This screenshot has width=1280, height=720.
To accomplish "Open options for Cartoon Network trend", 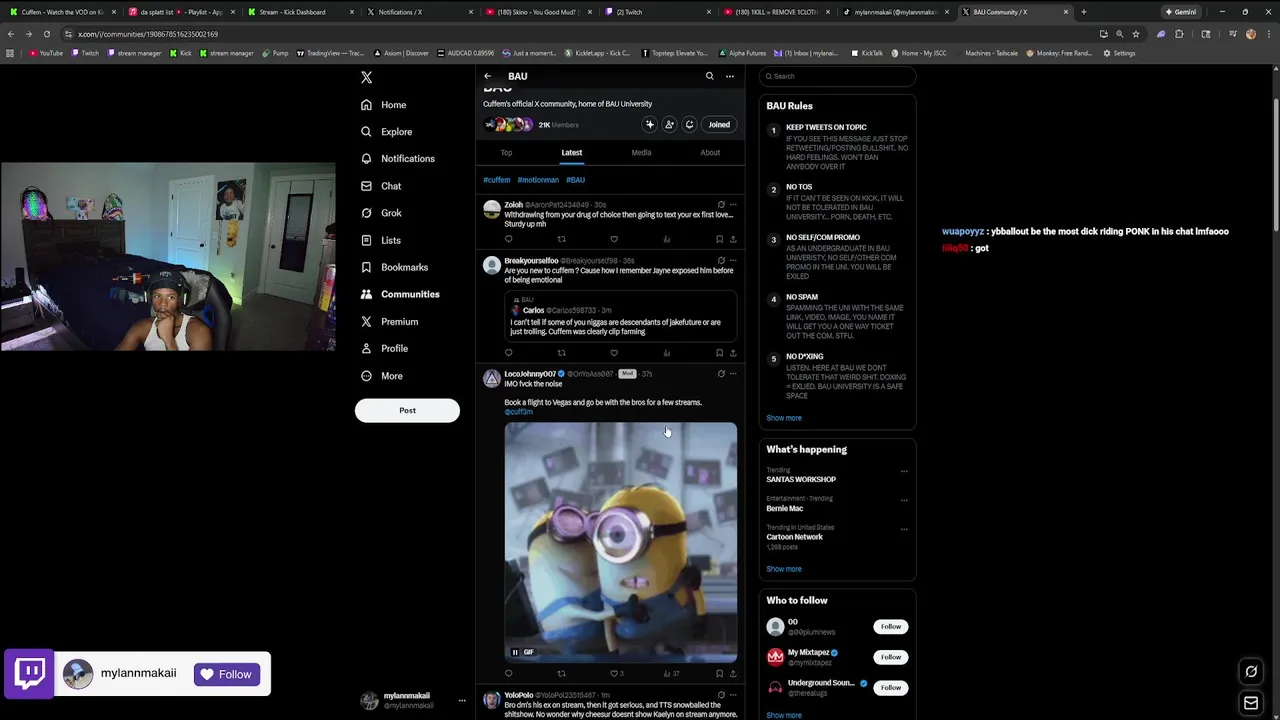I will click(904, 529).
